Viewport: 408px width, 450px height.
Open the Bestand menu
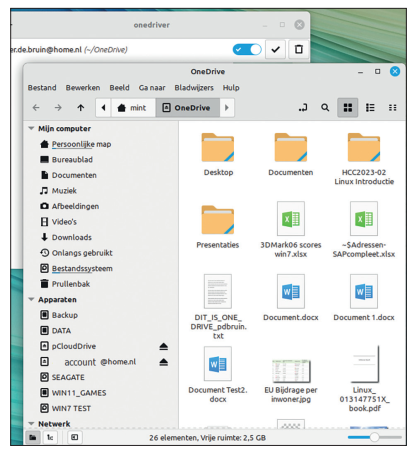42,88
